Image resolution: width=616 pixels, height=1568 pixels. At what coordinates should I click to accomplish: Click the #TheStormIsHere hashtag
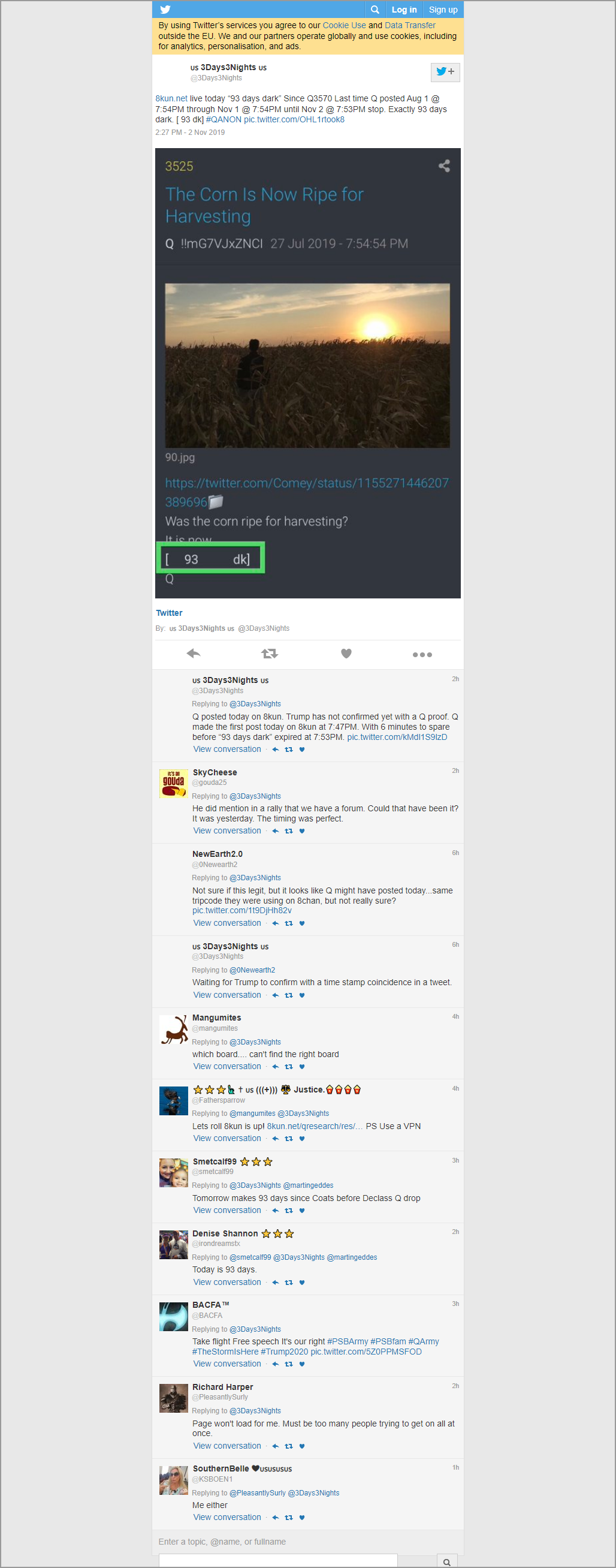(x=225, y=1352)
